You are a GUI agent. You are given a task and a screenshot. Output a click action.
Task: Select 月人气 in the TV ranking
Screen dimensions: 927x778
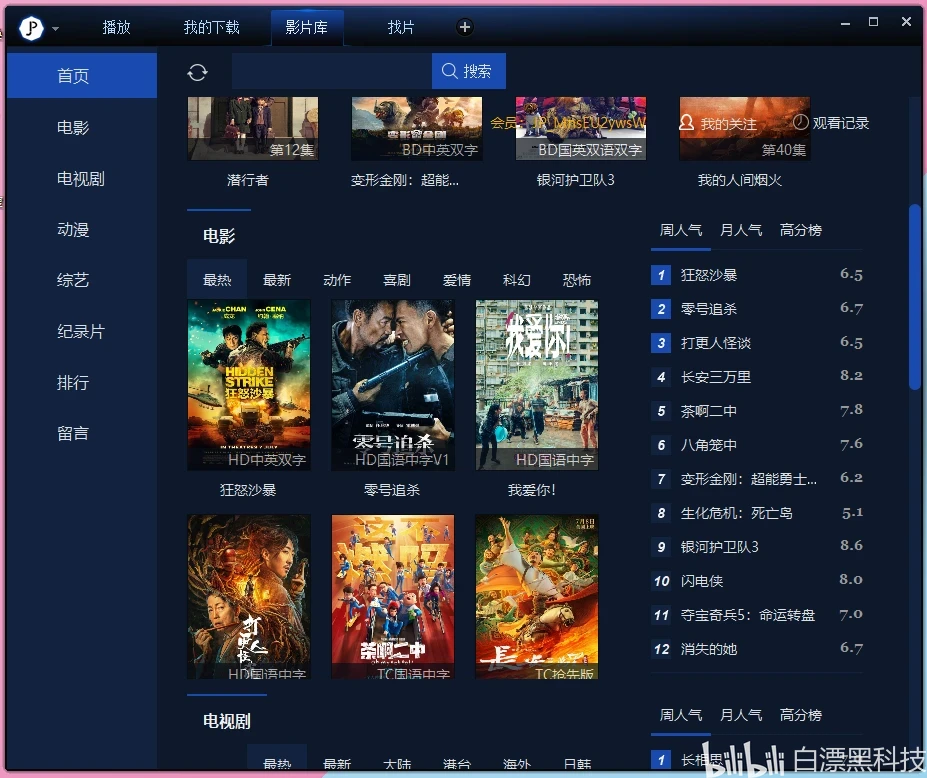click(741, 715)
